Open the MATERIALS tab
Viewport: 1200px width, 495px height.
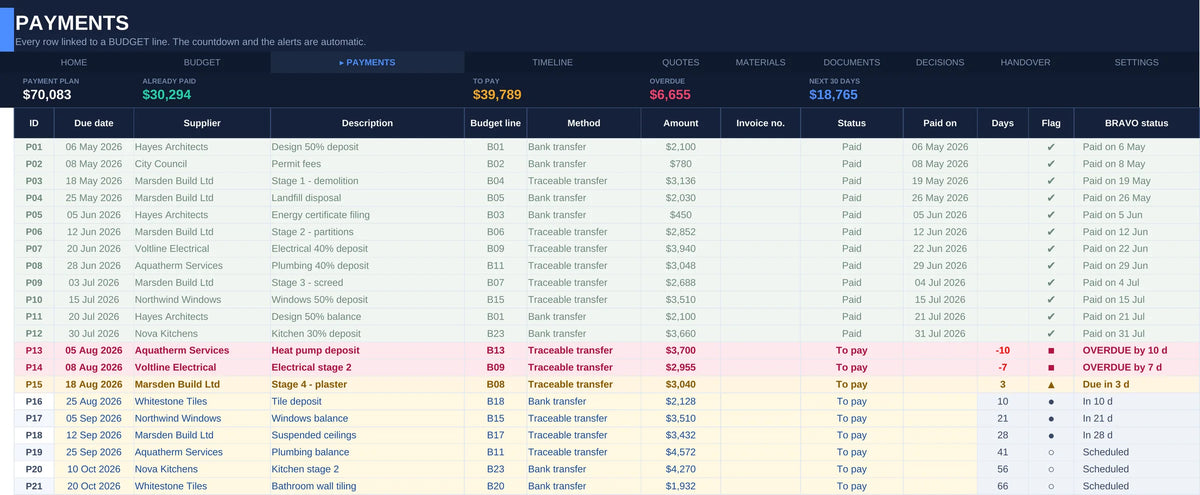(760, 62)
